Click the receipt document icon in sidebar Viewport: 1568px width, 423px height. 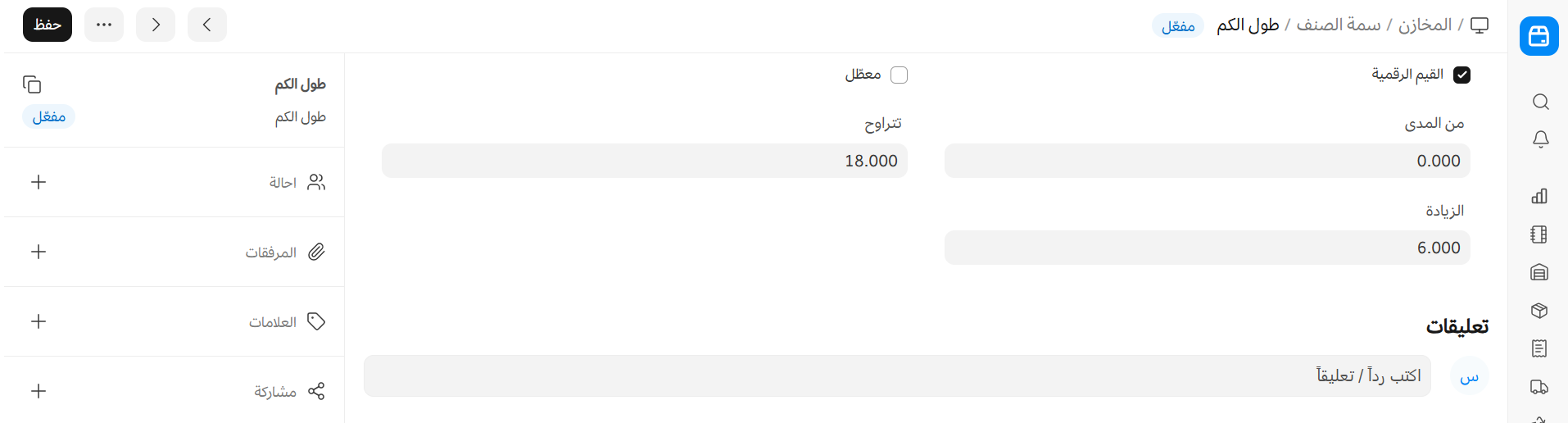(x=1539, y=348)
